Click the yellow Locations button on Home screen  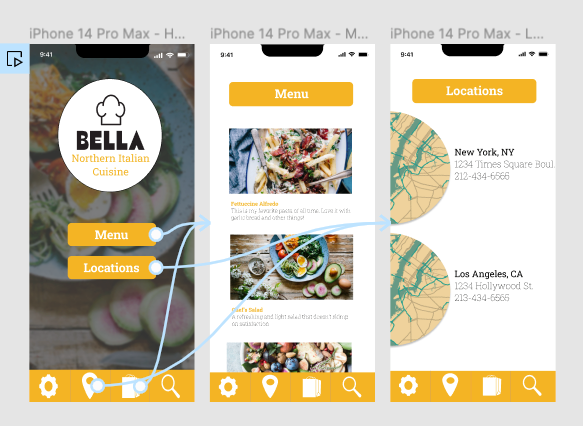(x=112, y=268)
